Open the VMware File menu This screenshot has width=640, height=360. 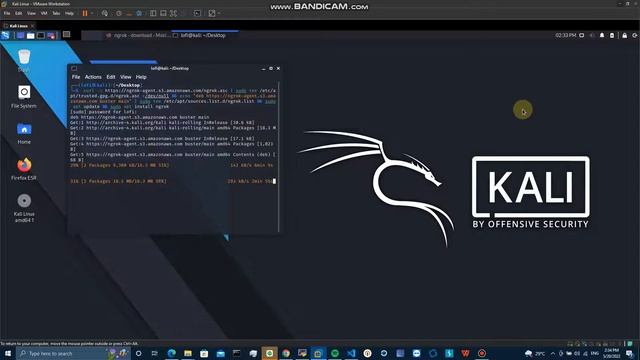(7, 13)
